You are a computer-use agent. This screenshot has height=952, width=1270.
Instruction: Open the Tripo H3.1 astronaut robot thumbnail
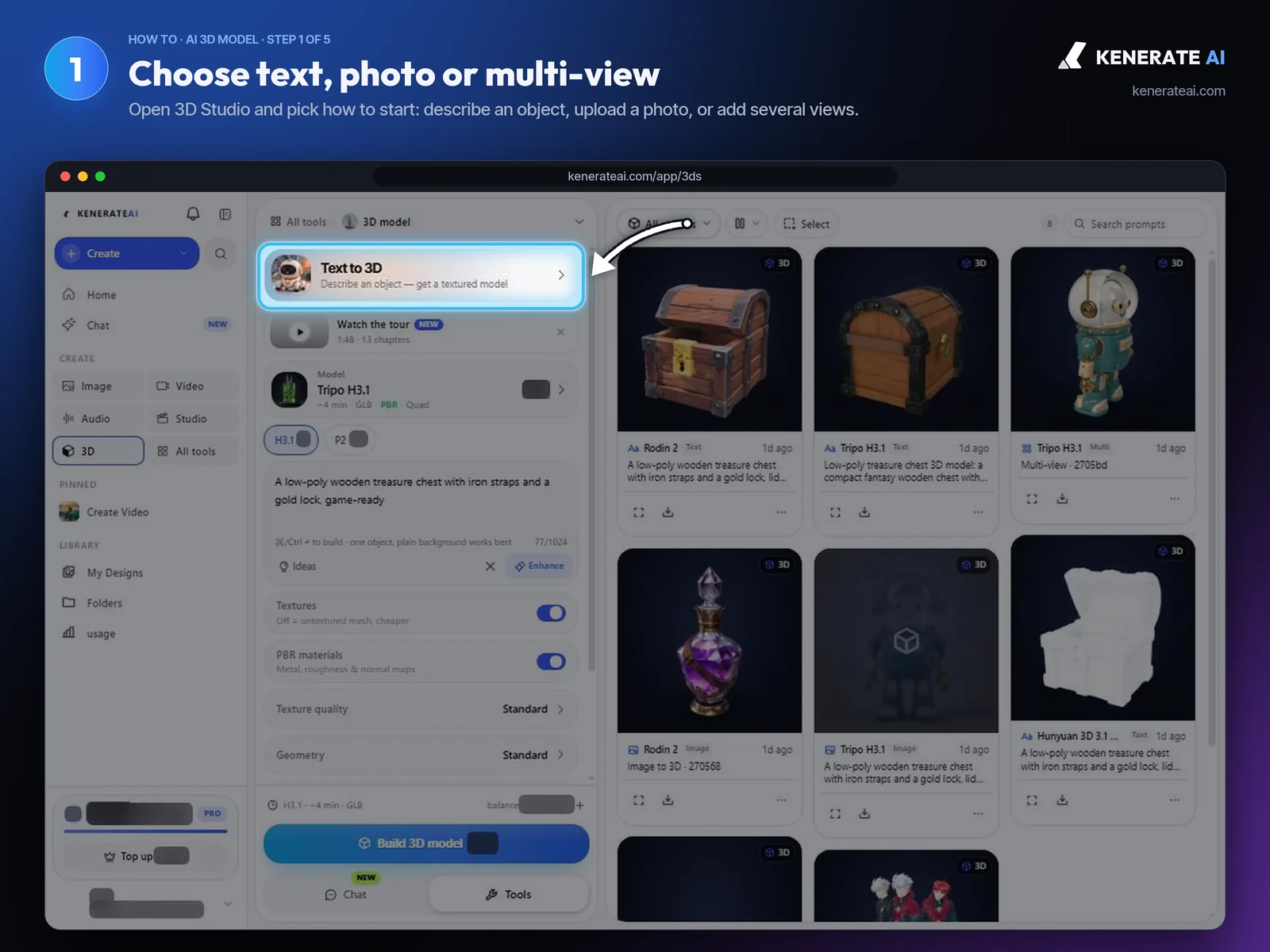(x=1103, y=340)
